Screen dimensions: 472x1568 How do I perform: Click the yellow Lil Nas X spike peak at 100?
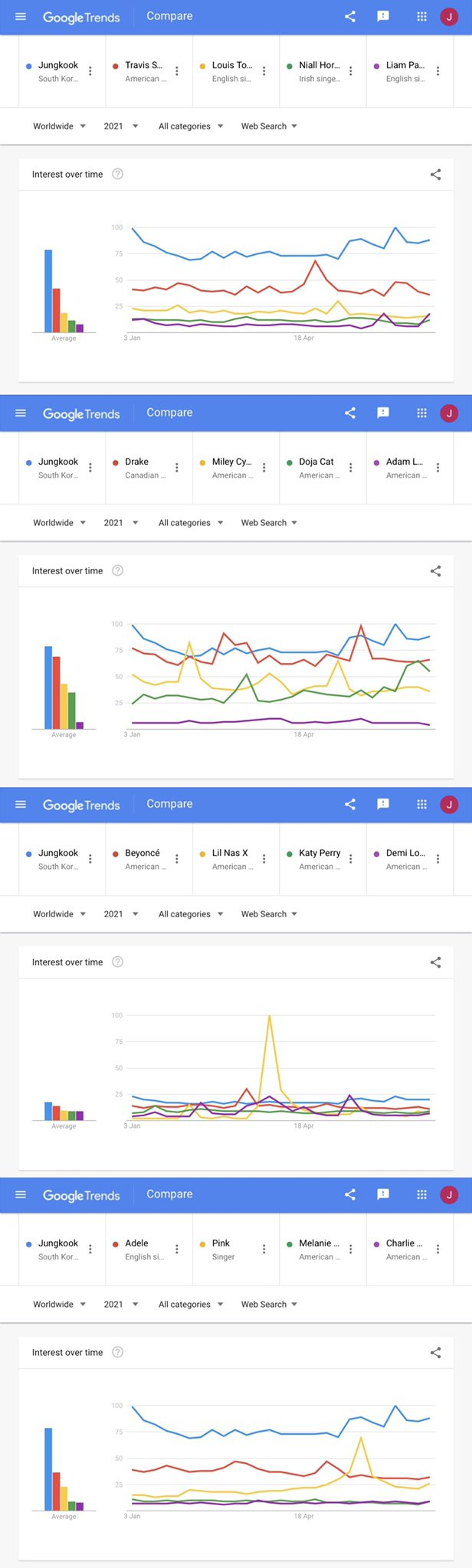[x=270, y=1016]
